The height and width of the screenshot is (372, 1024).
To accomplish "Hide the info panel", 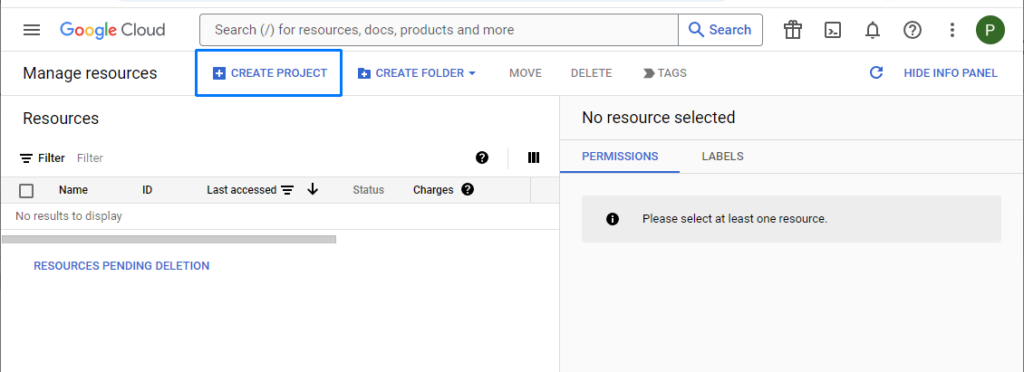I will click(x=950, y=73).
